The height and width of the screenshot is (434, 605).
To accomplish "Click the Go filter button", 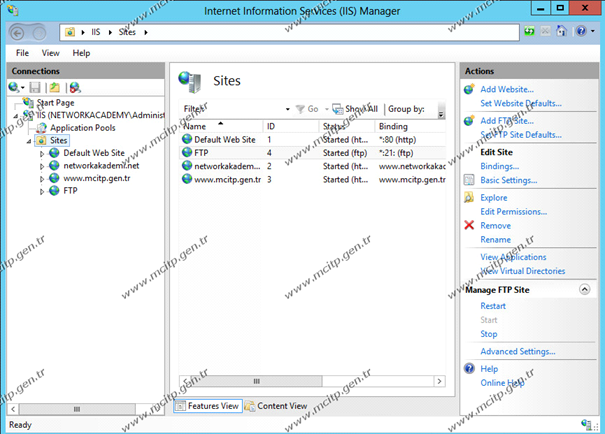I will [308, 109].
